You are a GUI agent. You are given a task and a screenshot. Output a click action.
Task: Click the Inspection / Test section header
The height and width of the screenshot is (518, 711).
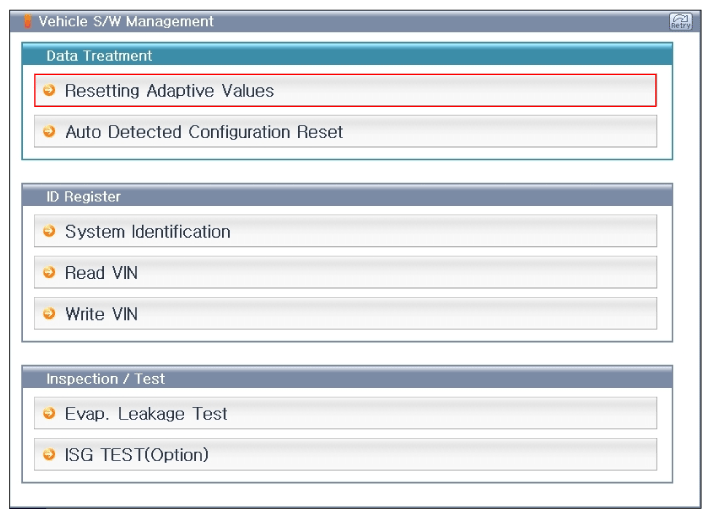click(105, 379)
